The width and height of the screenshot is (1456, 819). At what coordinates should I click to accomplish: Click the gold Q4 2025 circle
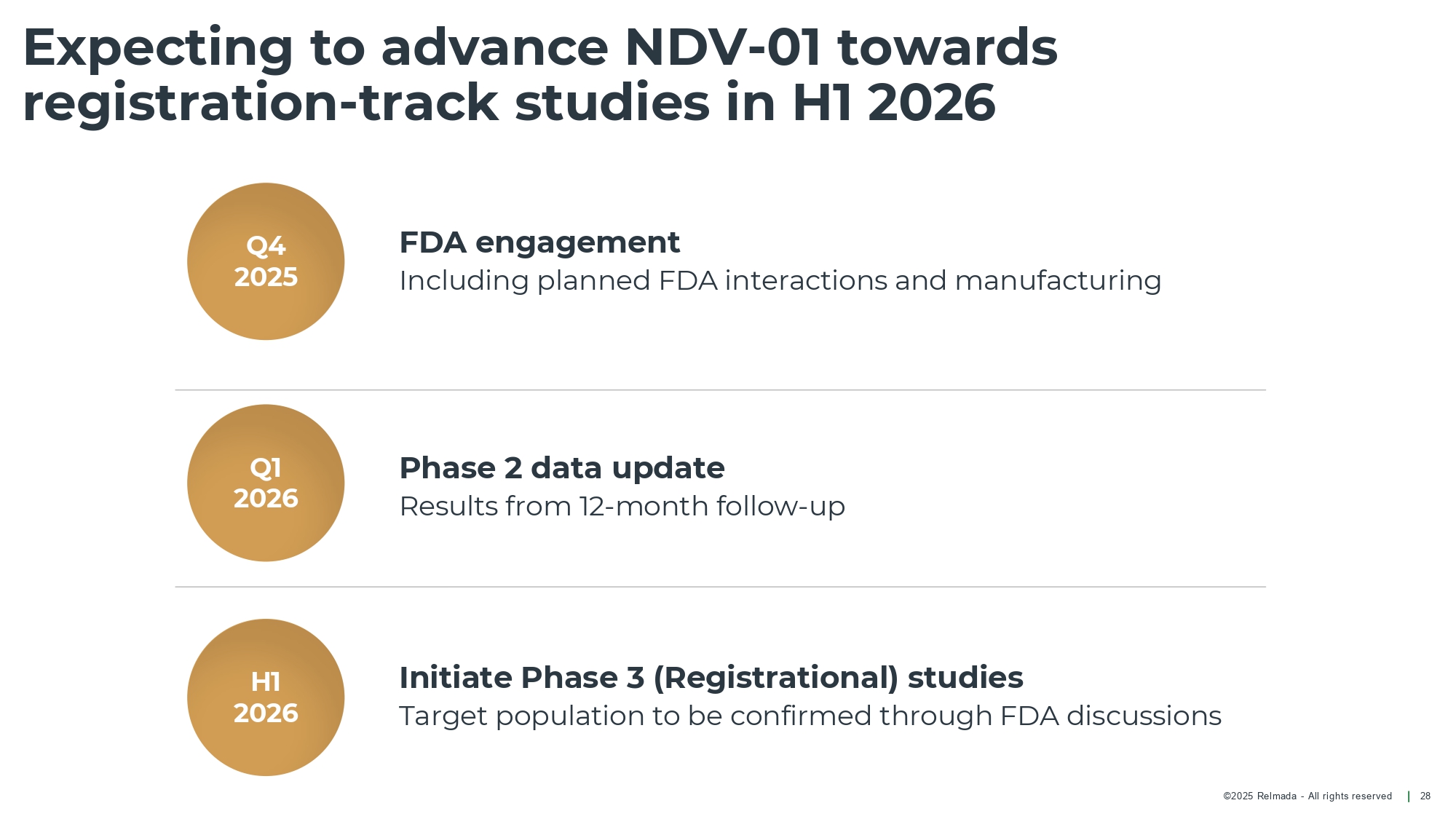tap(266, 261)
